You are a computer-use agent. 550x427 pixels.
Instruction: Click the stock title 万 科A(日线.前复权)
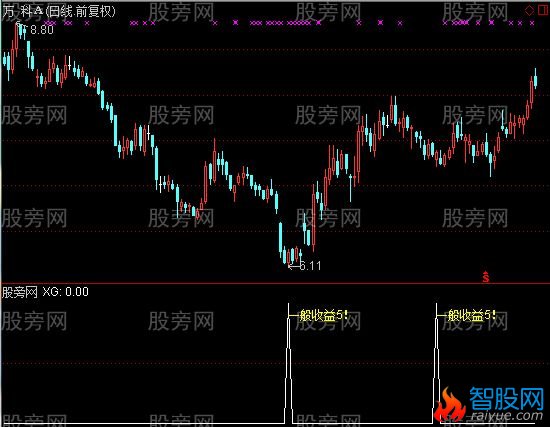tap(59, 12)
